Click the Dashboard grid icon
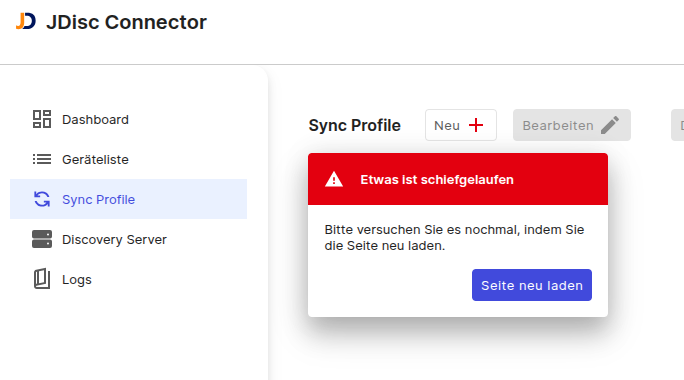This screenshot has height=380, width=684. (42, 119)
